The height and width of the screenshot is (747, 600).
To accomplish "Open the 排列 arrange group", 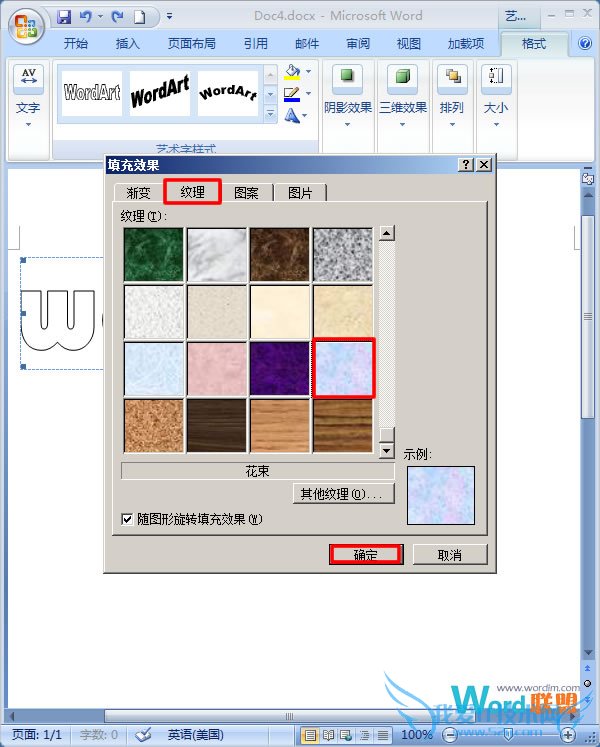I will point(452,95).
